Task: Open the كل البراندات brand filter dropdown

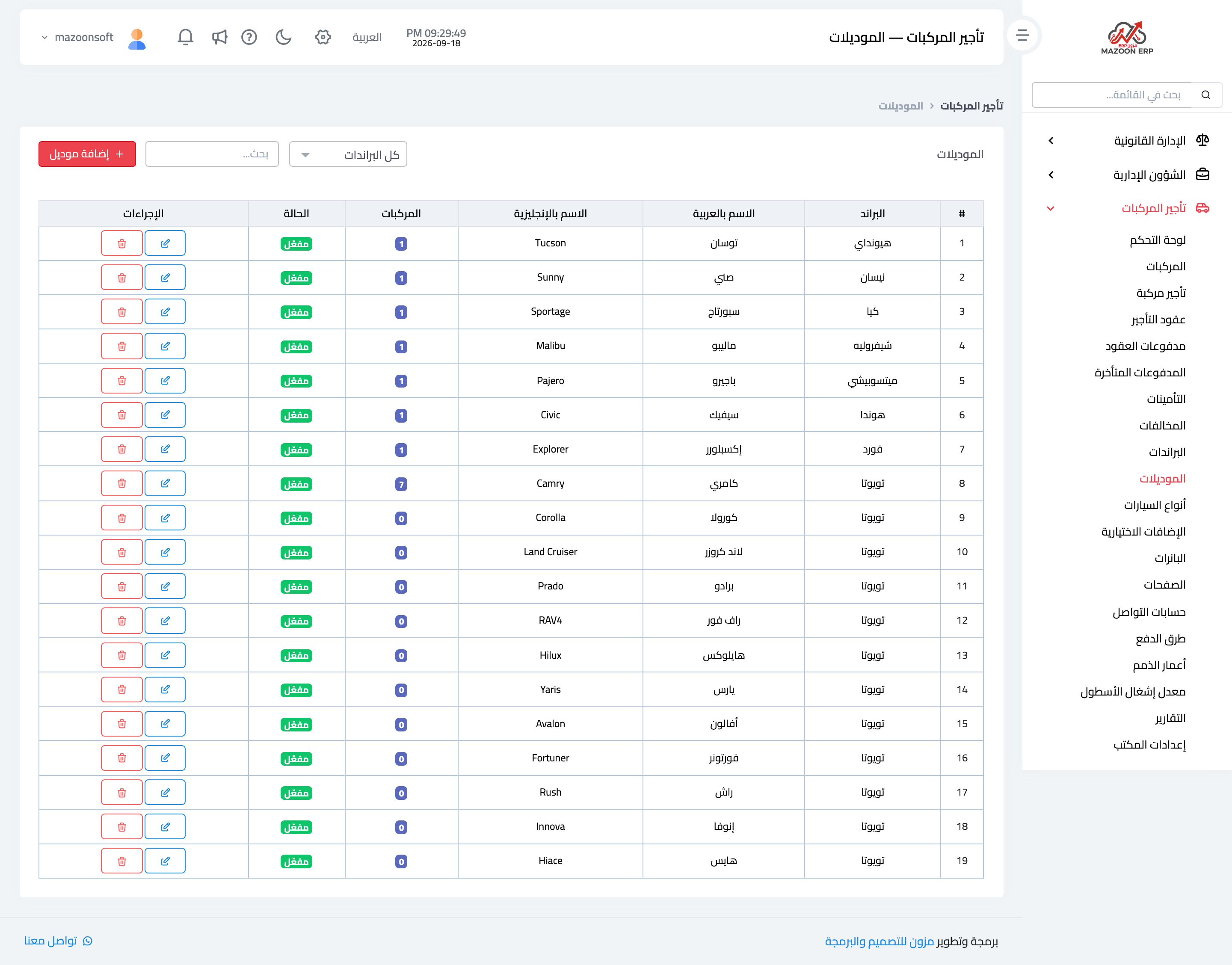Action: click(348, 154)
